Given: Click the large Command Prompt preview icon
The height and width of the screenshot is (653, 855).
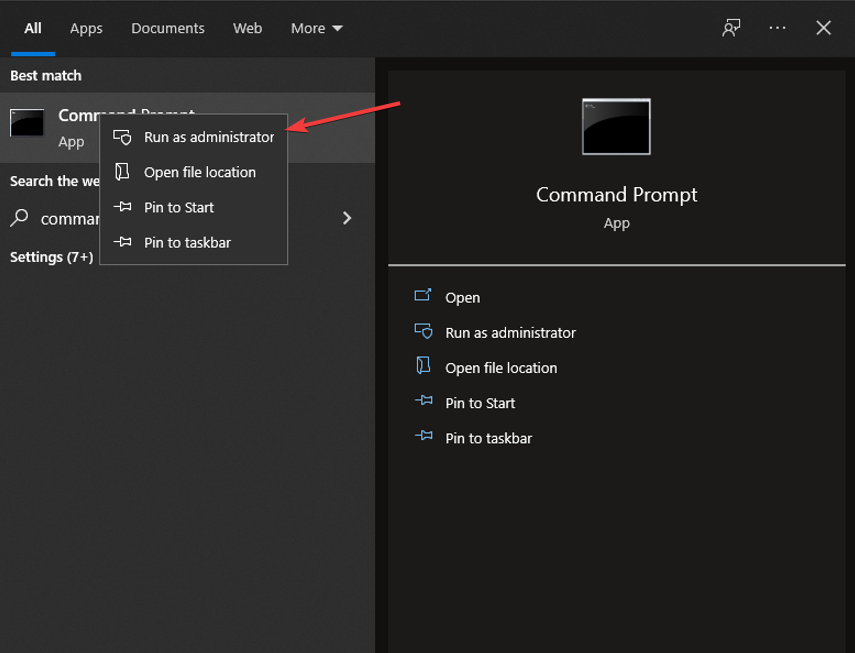Looking at the screenshot, I should point(616,126).
